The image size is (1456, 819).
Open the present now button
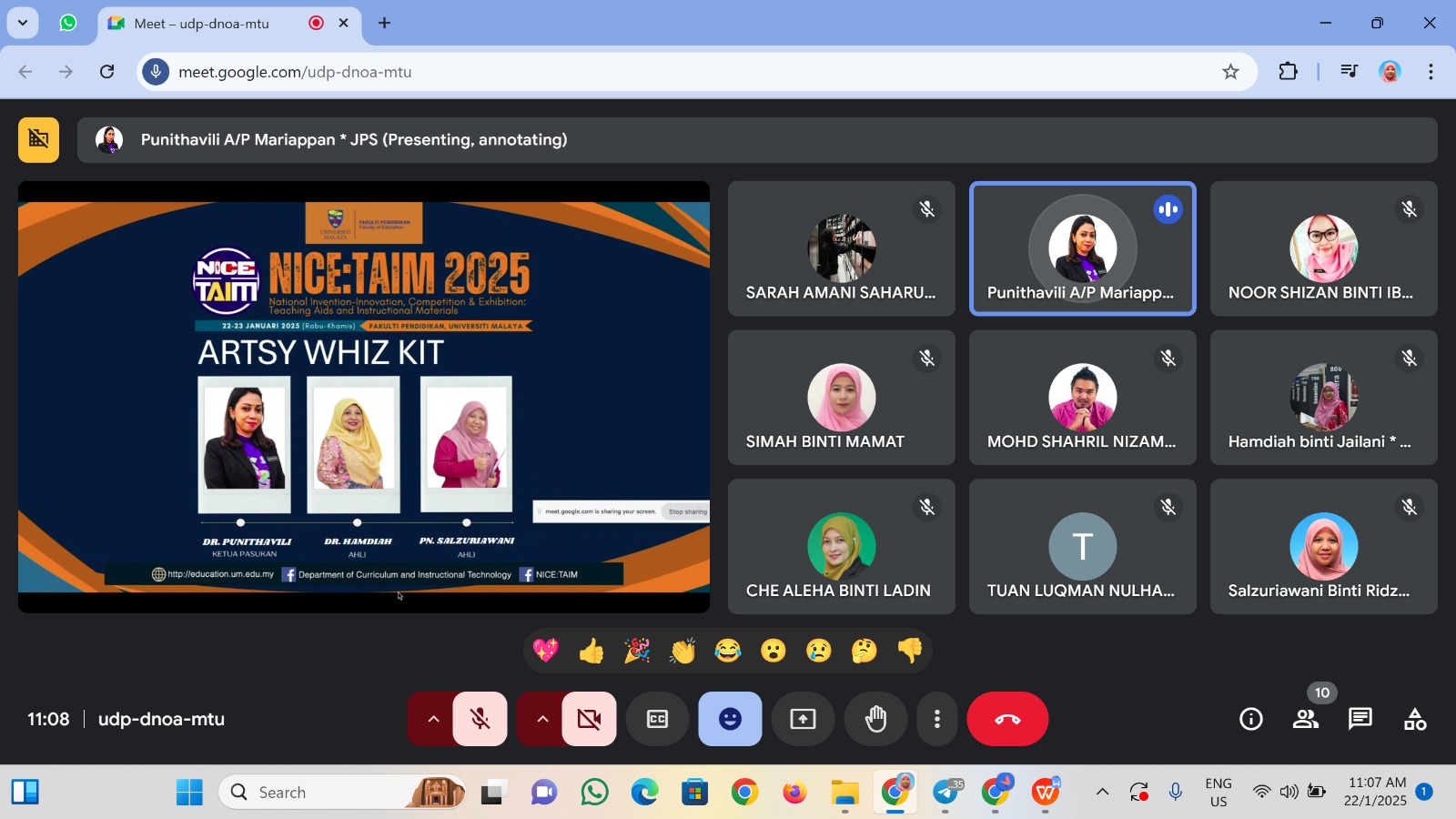pyautogui.click(x=803, y=719)
